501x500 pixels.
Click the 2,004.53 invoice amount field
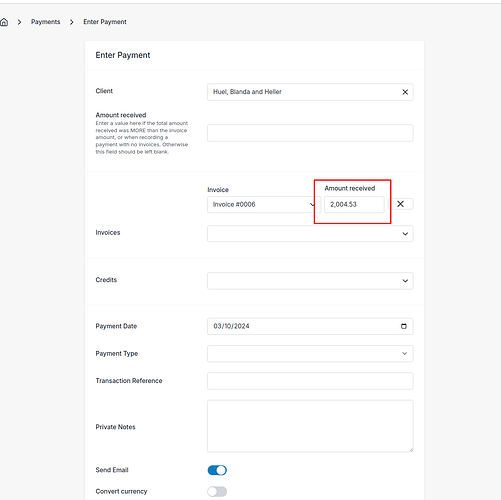pyautogui.click(x=354, y=204)
